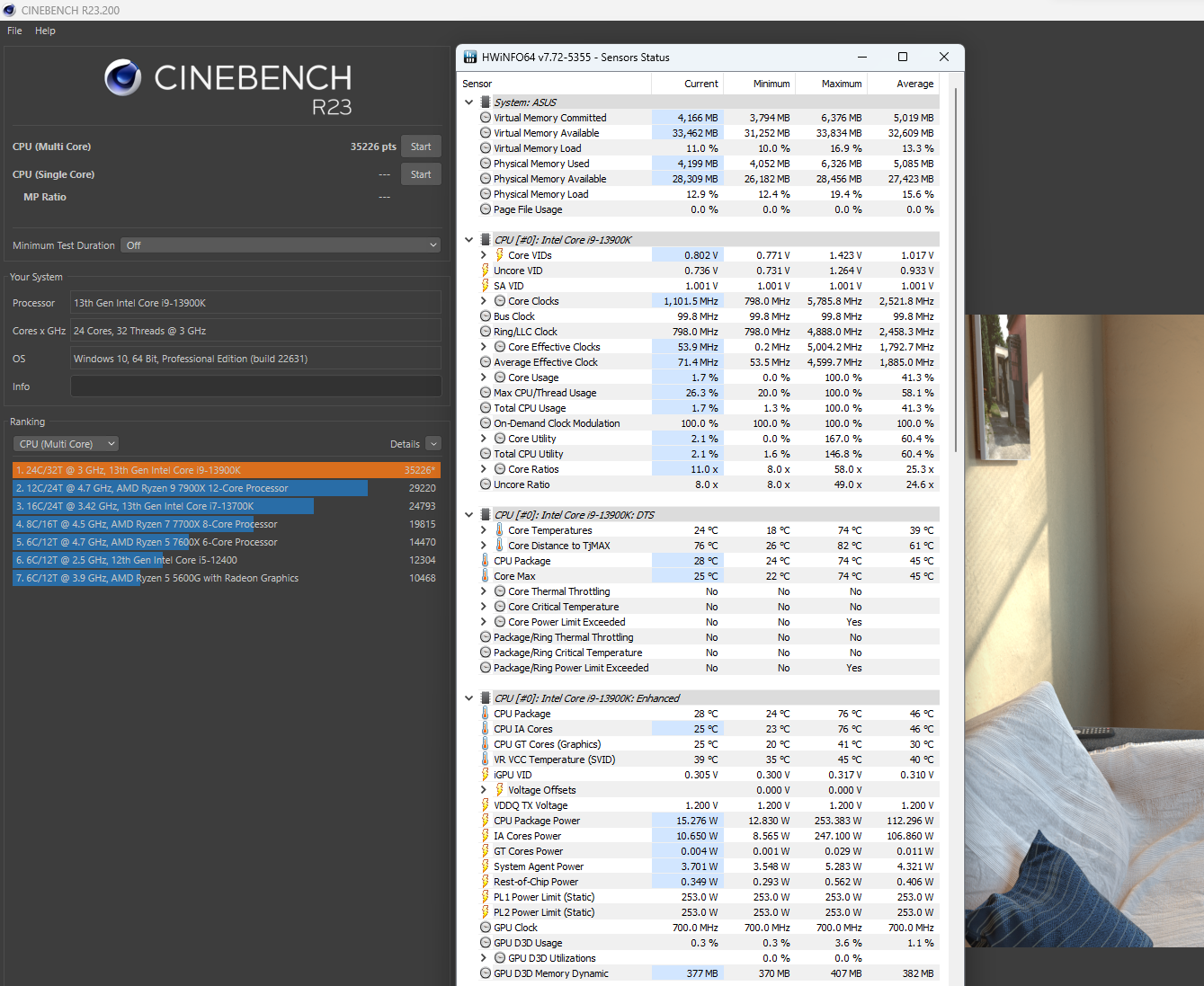The image size is (1204, 986).
Task: Select the Ryzen 5 5600G ranking entry
Action: (x=227, y=578)
